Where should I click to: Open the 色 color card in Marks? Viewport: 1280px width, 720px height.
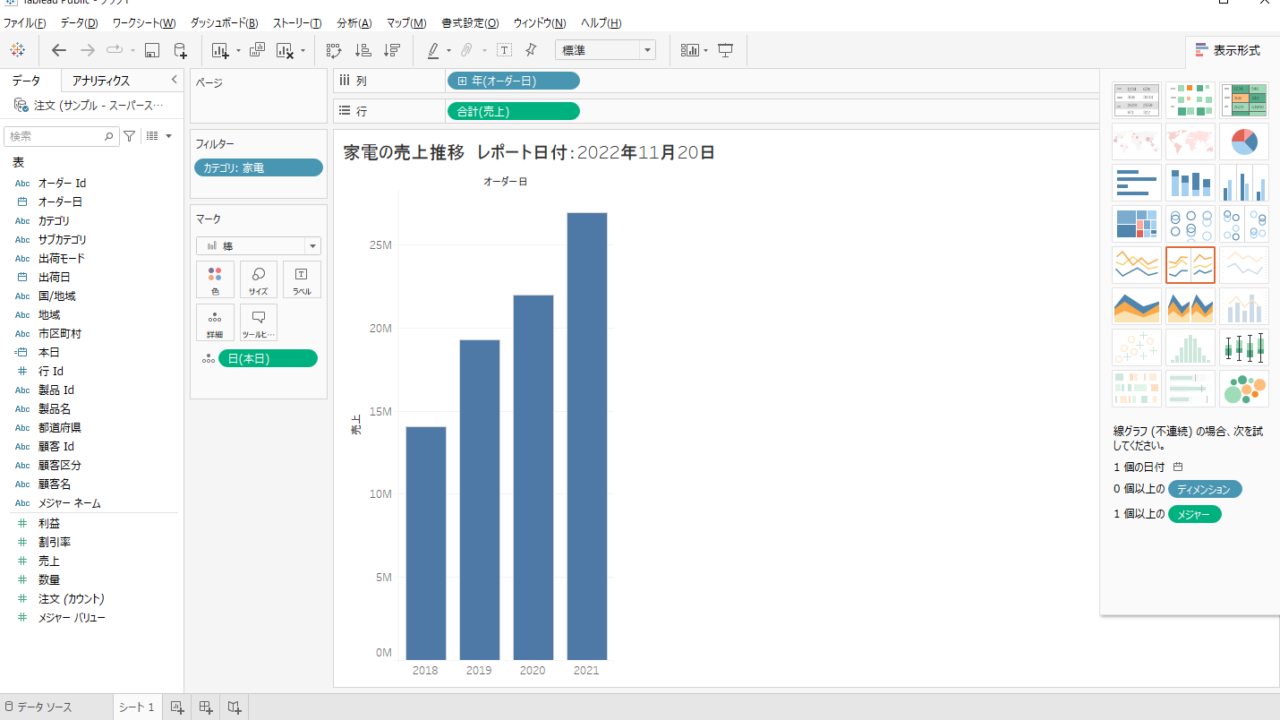(x=215, y=280)
